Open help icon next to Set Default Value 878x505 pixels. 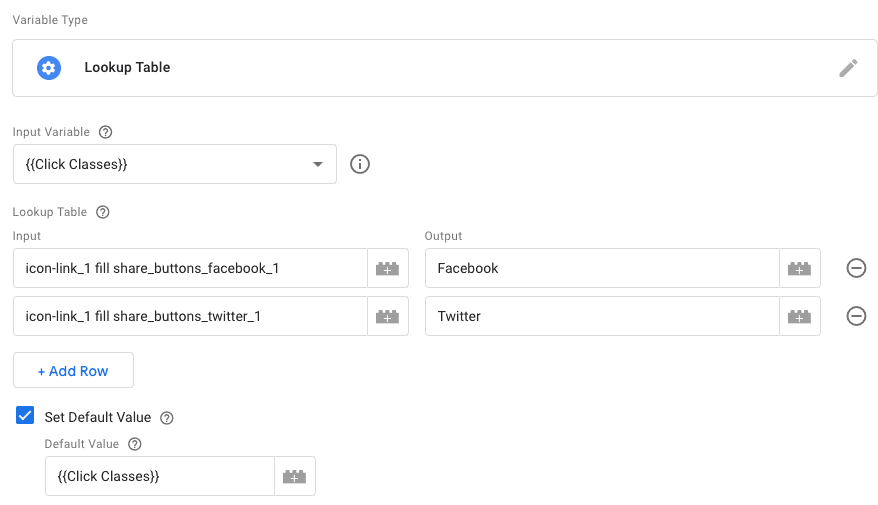[167, 418]
